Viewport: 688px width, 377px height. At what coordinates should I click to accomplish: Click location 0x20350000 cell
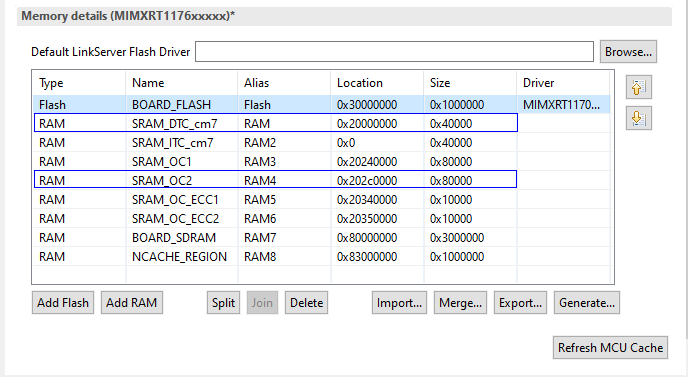pyautogui.click(x=367, y=219)
